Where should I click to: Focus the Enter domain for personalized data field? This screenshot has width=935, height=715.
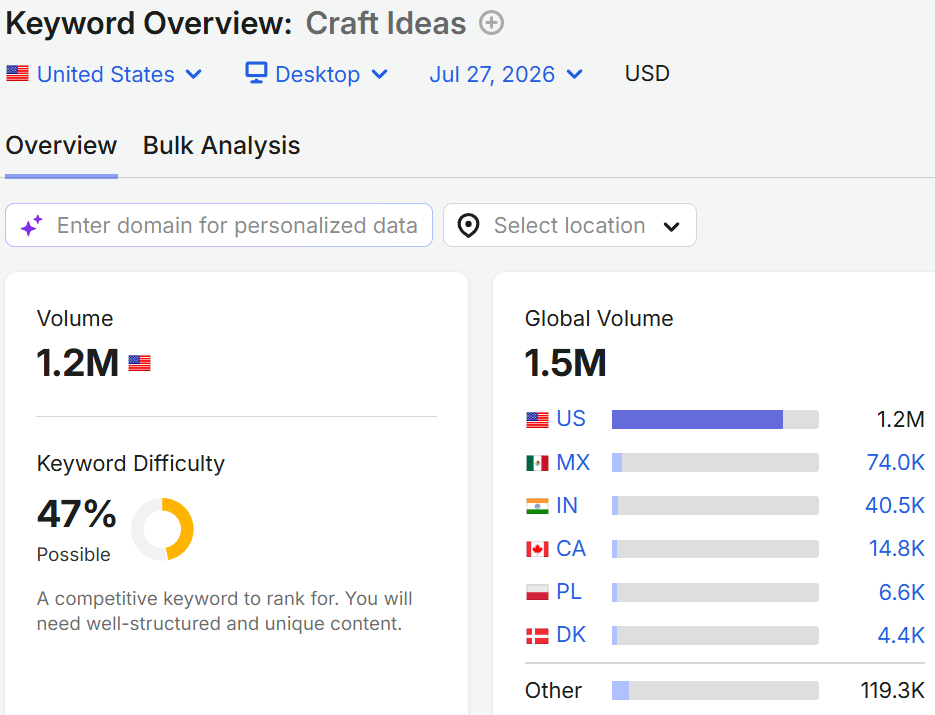tap(219, 225)
